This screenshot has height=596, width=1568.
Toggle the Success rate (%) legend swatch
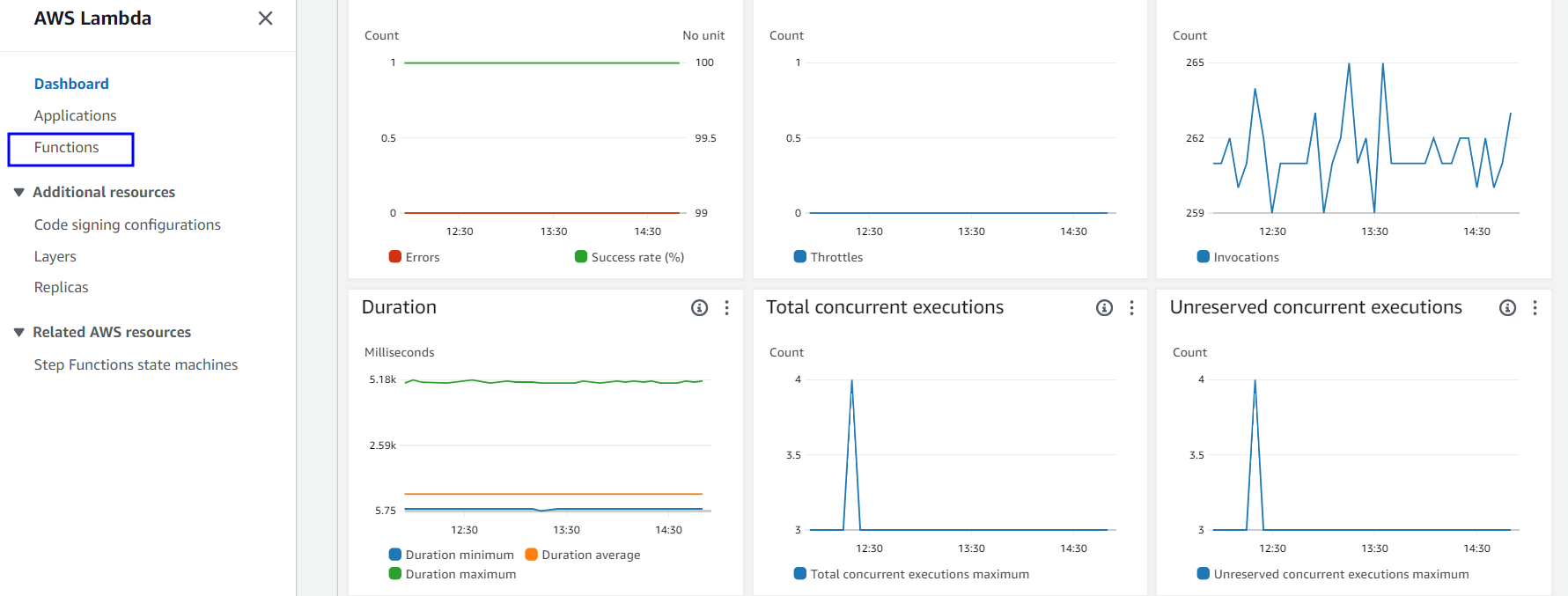581,256
